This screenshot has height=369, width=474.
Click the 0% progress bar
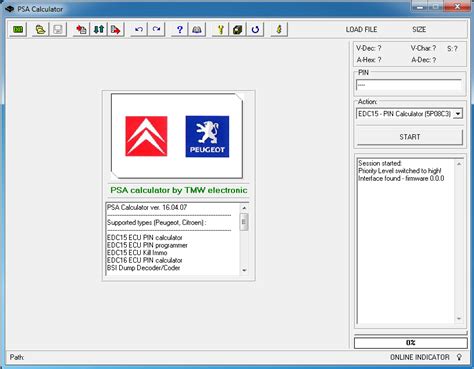coord(411,343)
